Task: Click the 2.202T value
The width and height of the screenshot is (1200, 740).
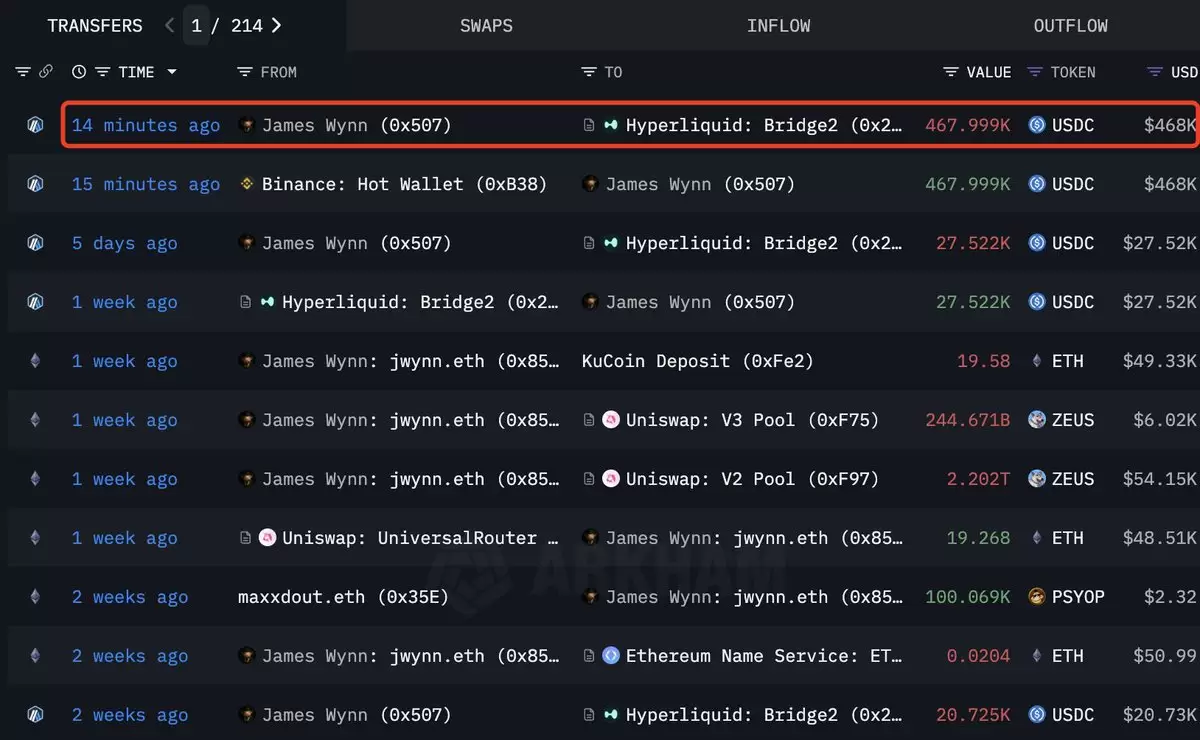Action: pyautogui.click(x=978, y=479)
